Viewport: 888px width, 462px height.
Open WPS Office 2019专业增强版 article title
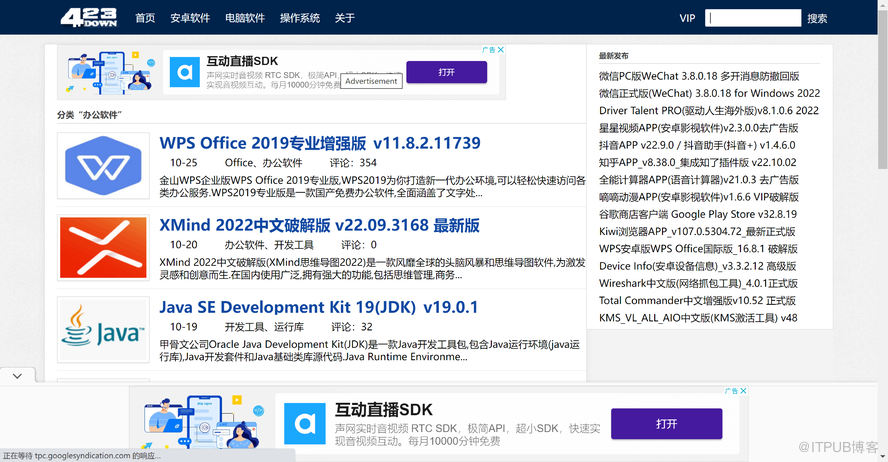click(x=320, y=143)
